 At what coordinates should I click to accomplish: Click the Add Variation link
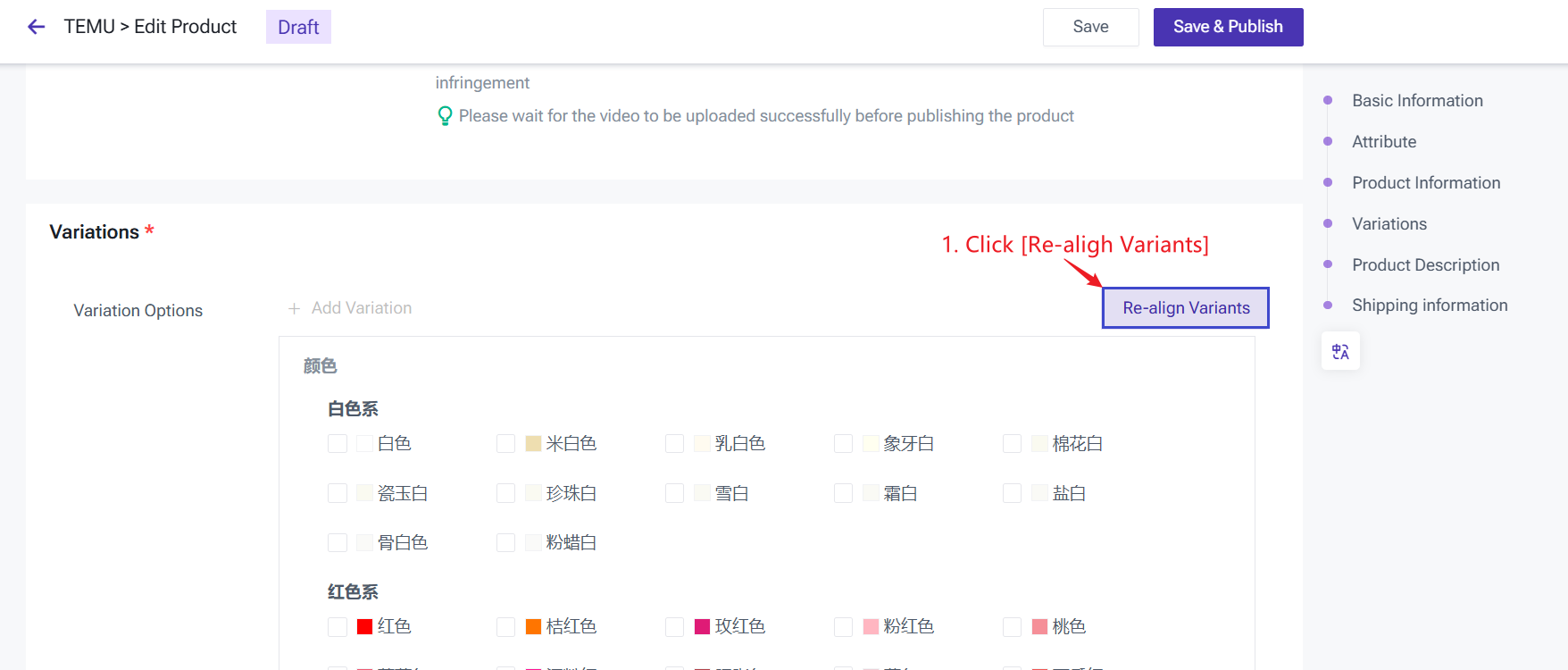pos(362,308)
